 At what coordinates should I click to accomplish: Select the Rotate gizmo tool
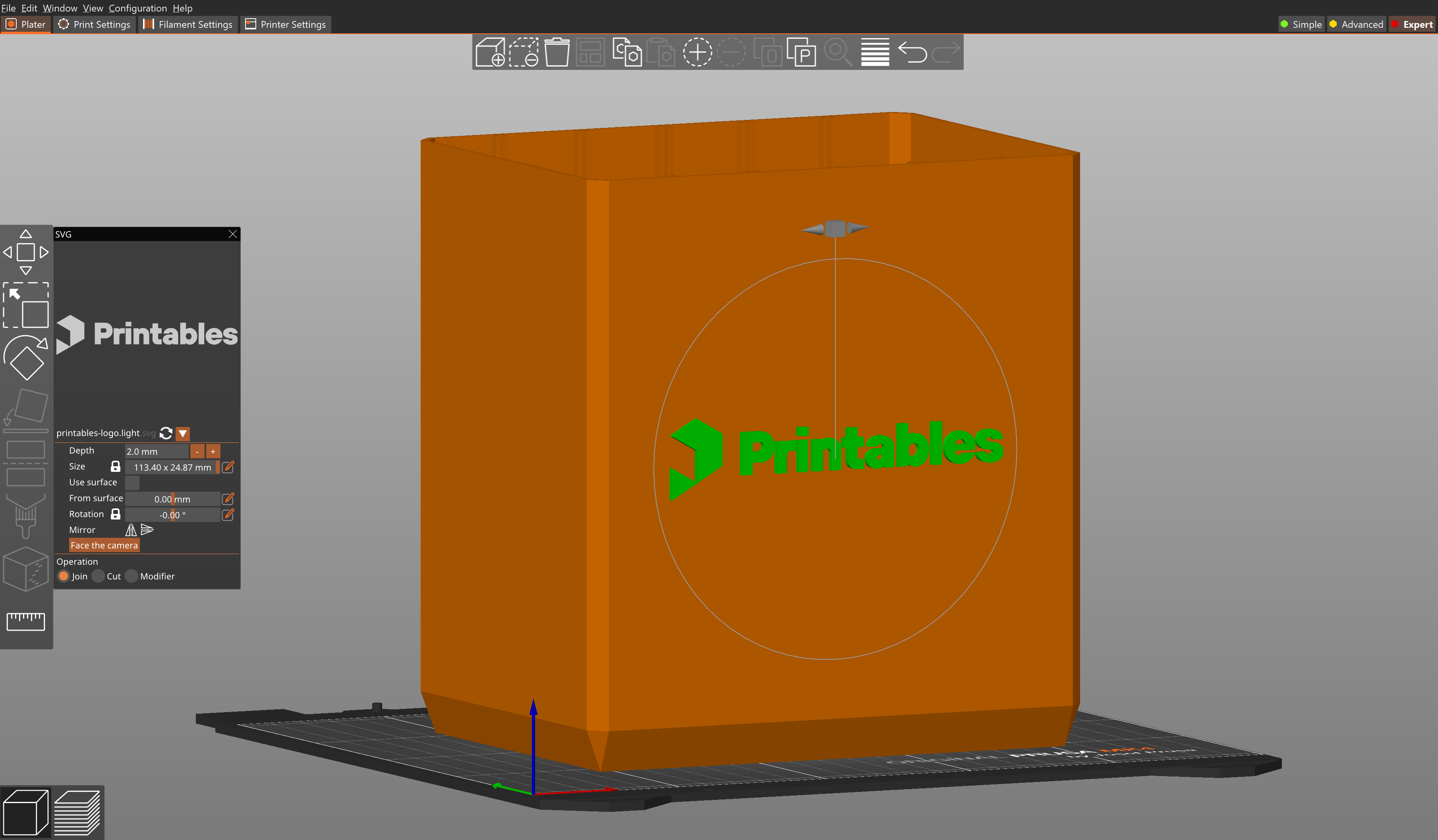(x=26, y=358)
